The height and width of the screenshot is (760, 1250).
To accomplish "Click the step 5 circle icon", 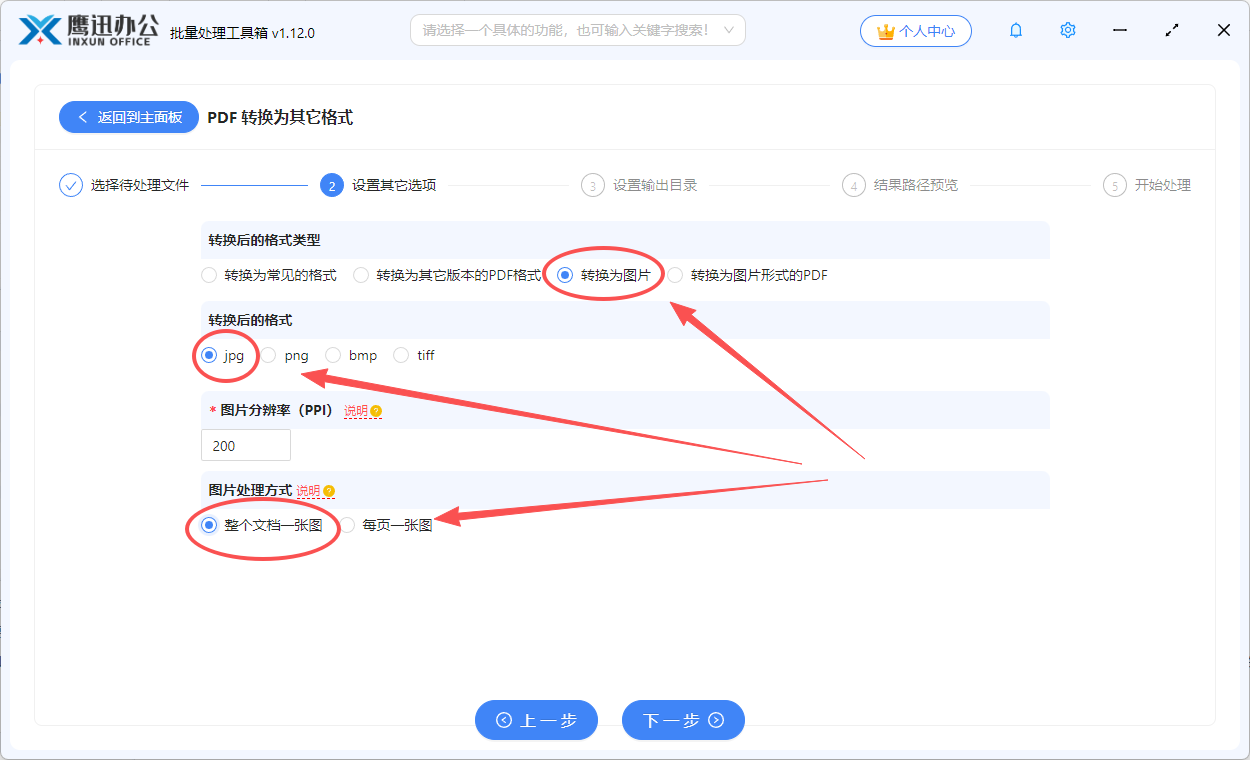I will [1114, 185].
